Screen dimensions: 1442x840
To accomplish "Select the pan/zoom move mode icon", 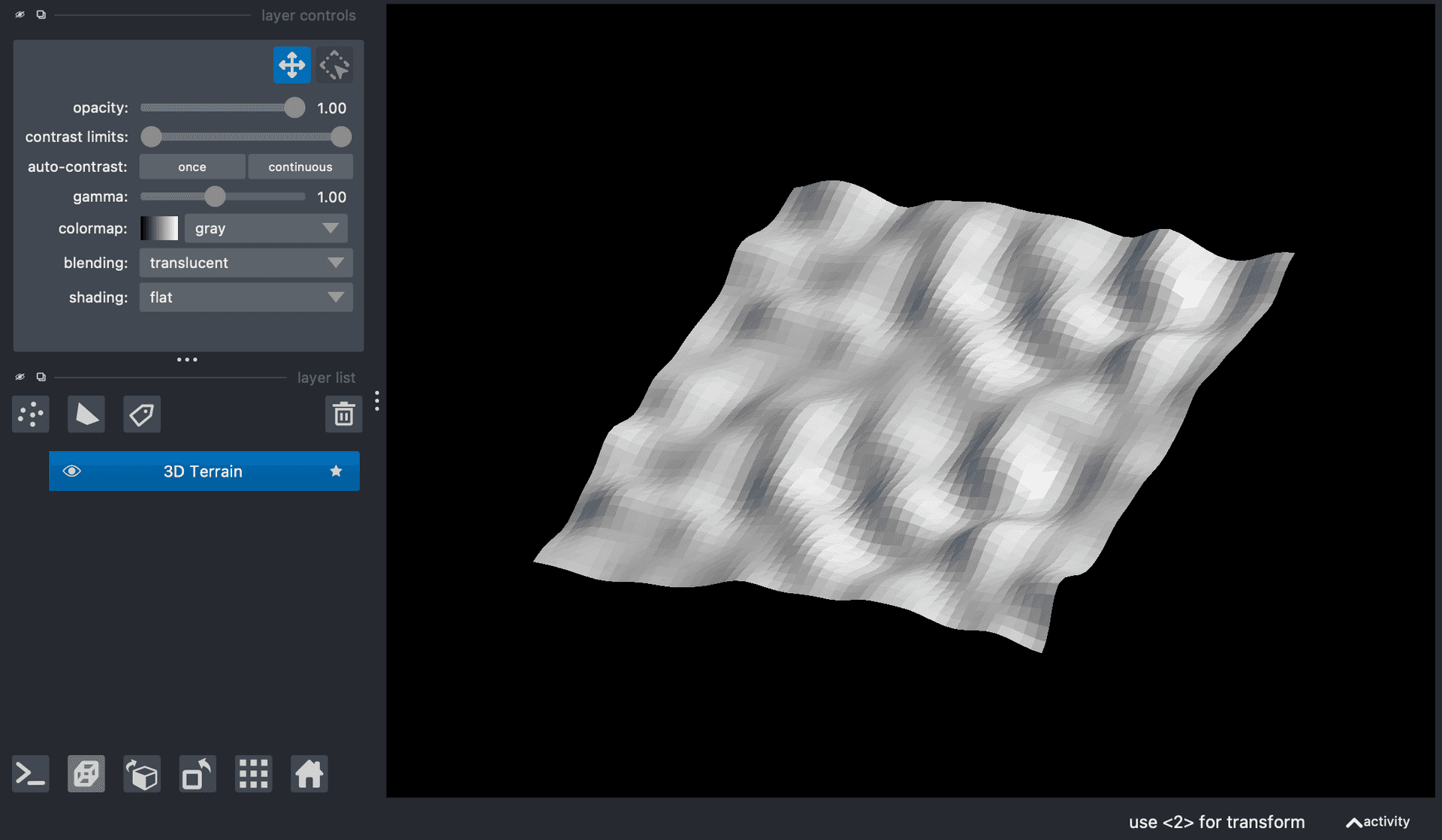I will 292,65.
